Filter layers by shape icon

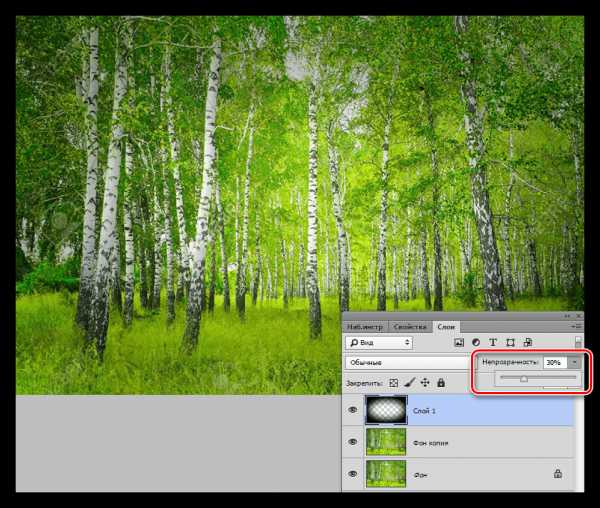tap(510, 343)
